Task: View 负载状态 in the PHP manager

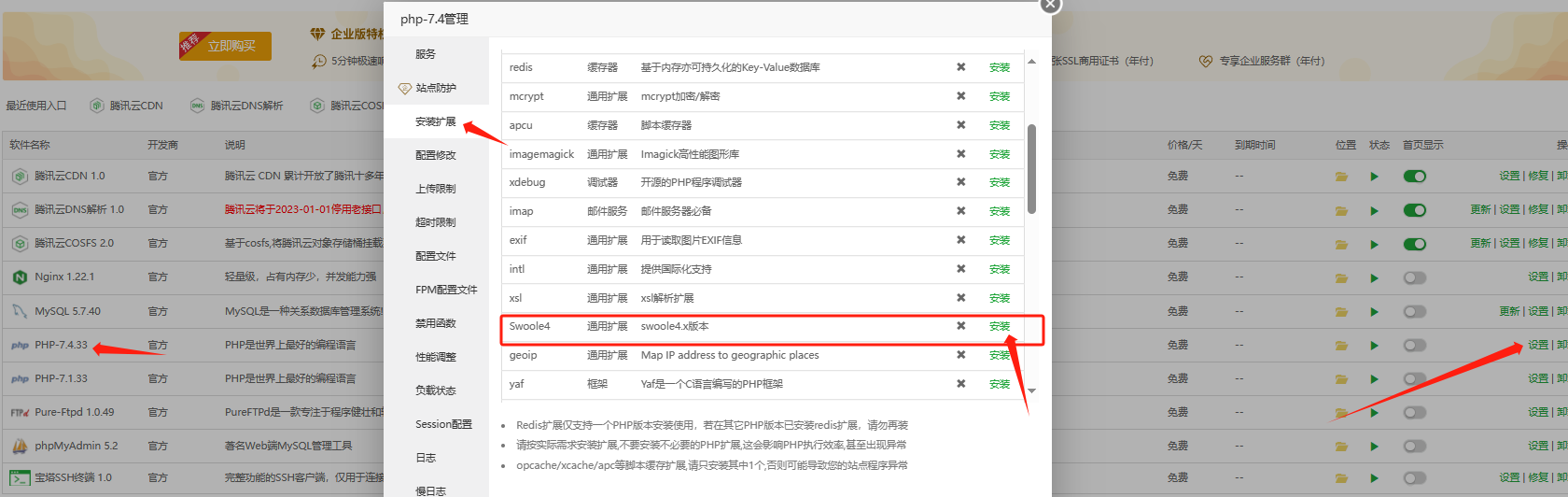Action: [436, 390]
